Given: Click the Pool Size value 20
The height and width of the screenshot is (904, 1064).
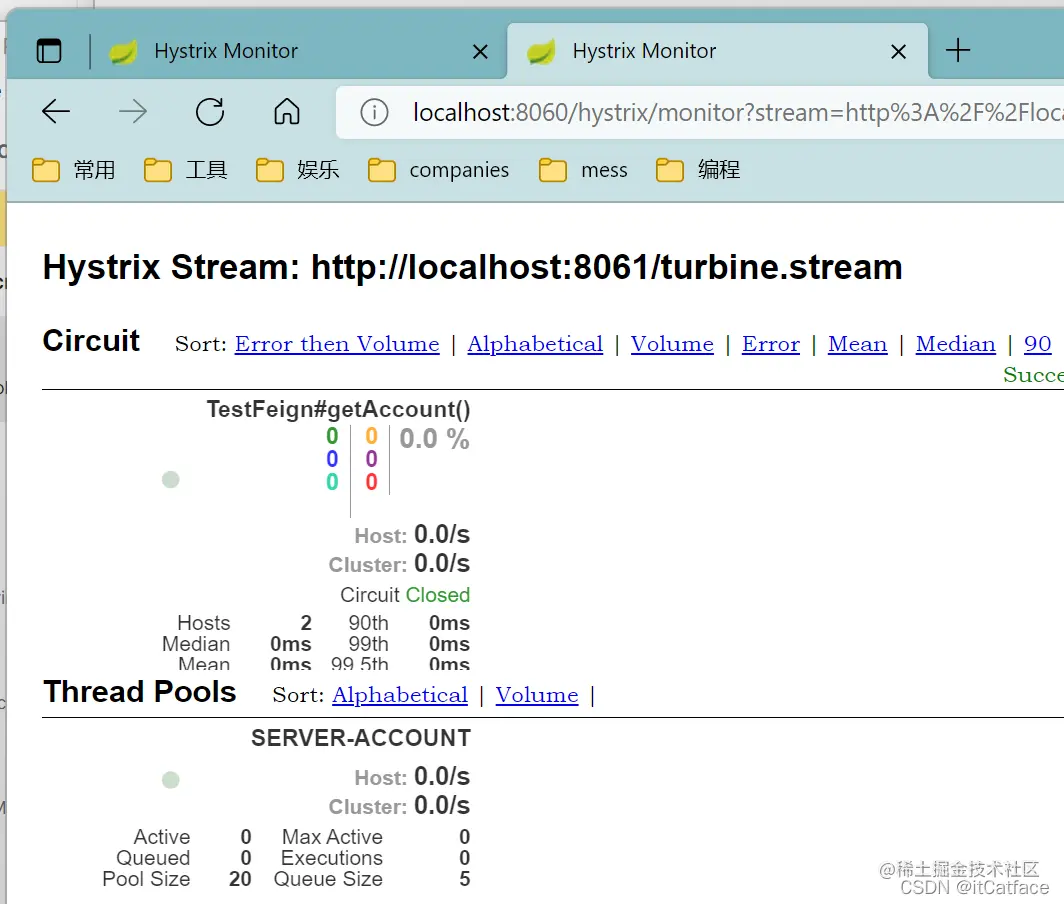Looking at the screenshot, I should 240,879.
